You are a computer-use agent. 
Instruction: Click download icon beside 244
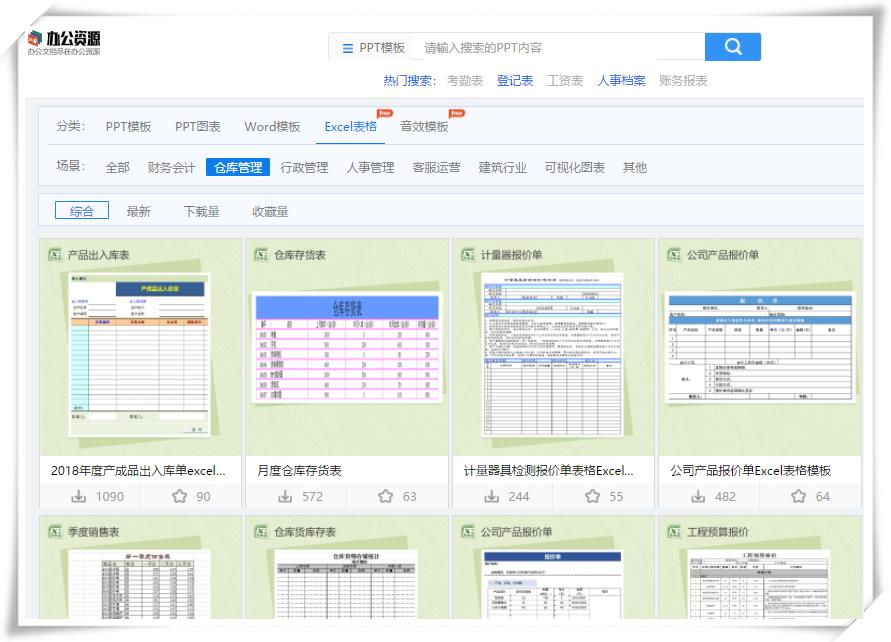point(492,497)
